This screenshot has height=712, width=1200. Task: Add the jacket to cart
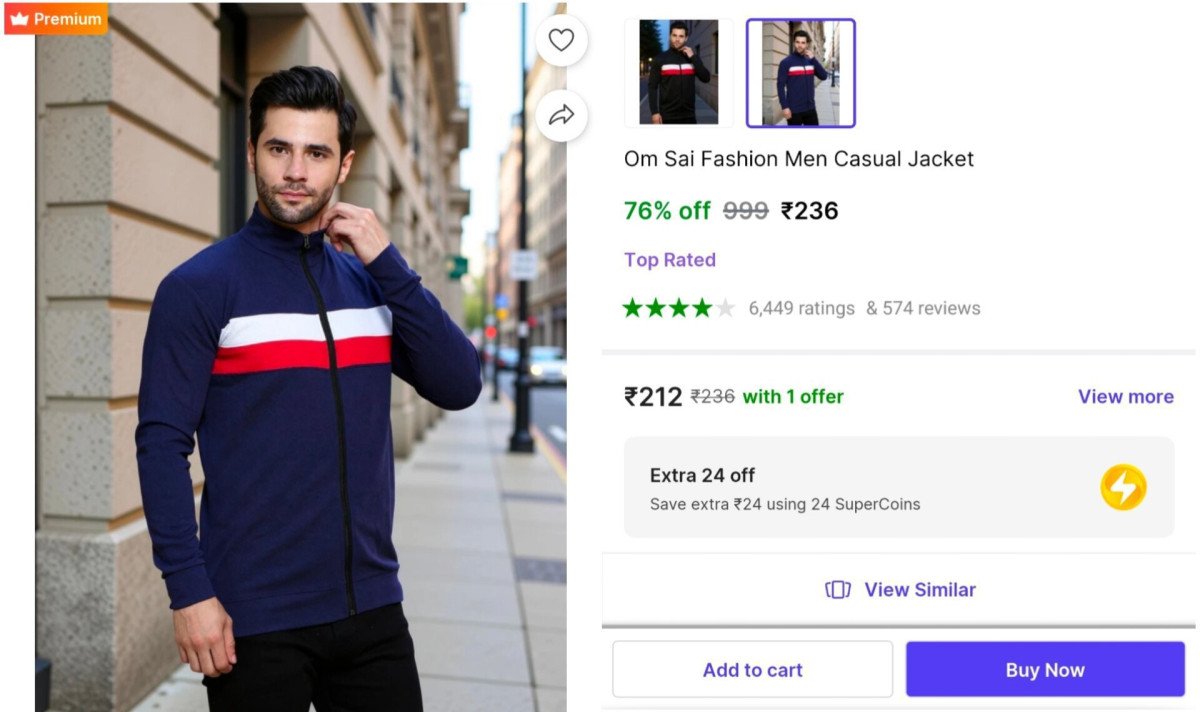(x=752, y=669)
